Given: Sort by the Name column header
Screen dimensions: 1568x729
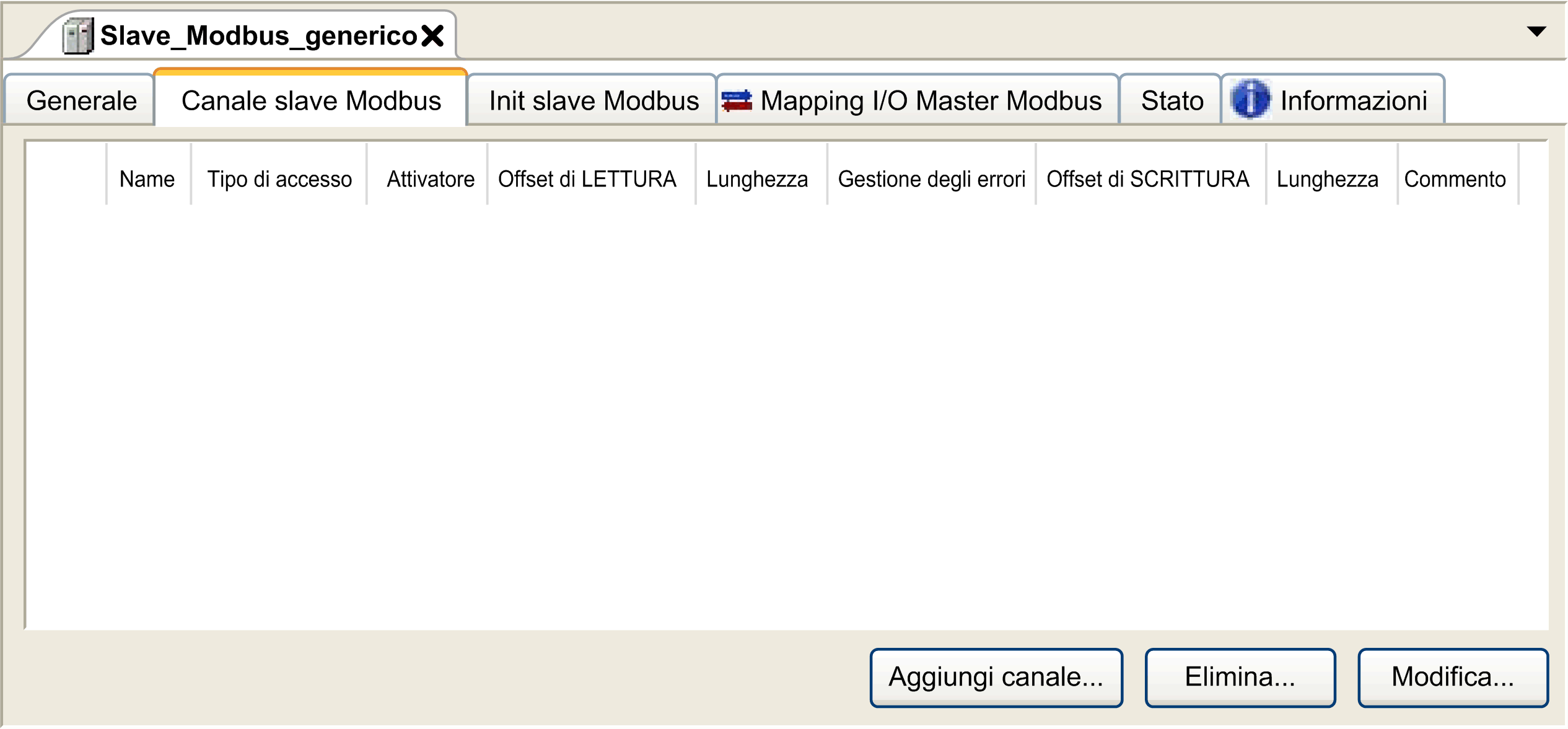Looking at the screenshot, I should click(148, 179).
